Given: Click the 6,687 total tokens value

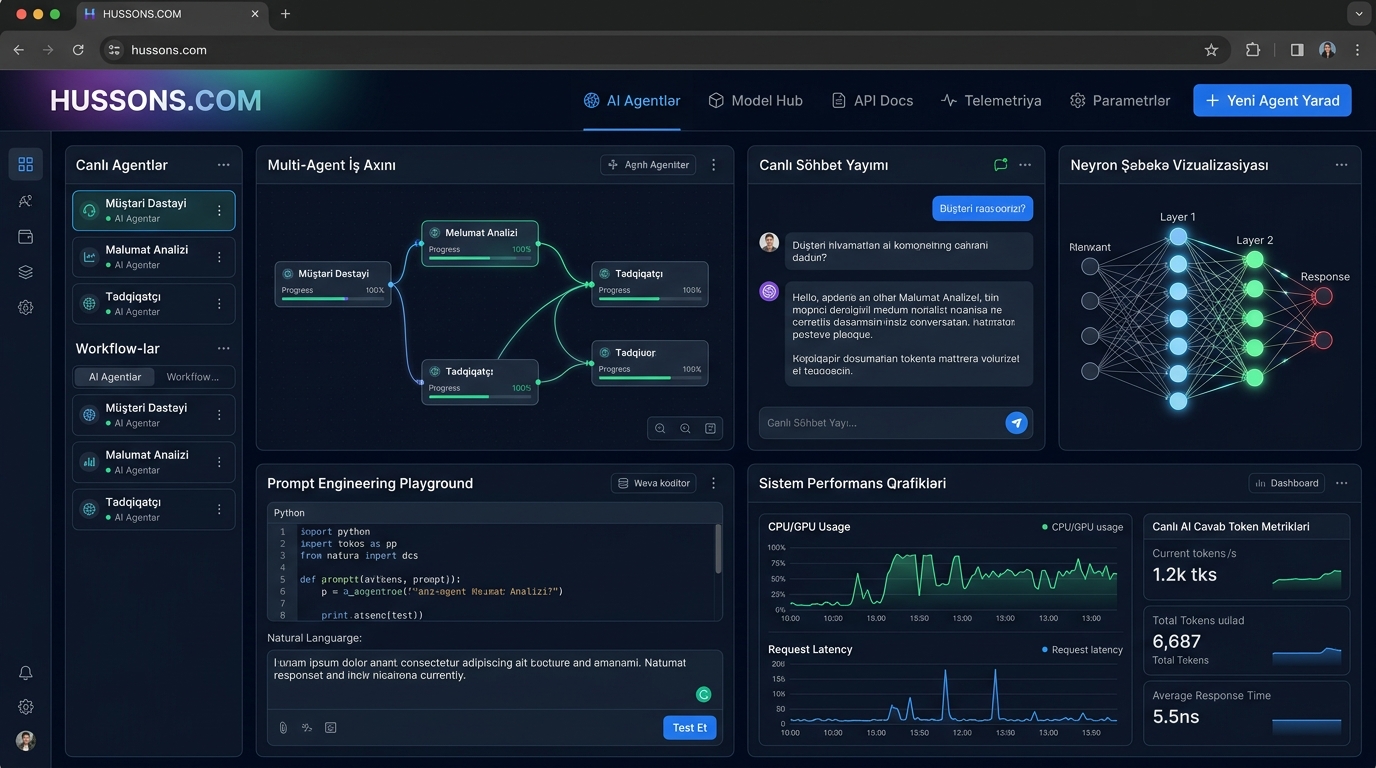Looking at the screenshot, I should (1176, 641).
